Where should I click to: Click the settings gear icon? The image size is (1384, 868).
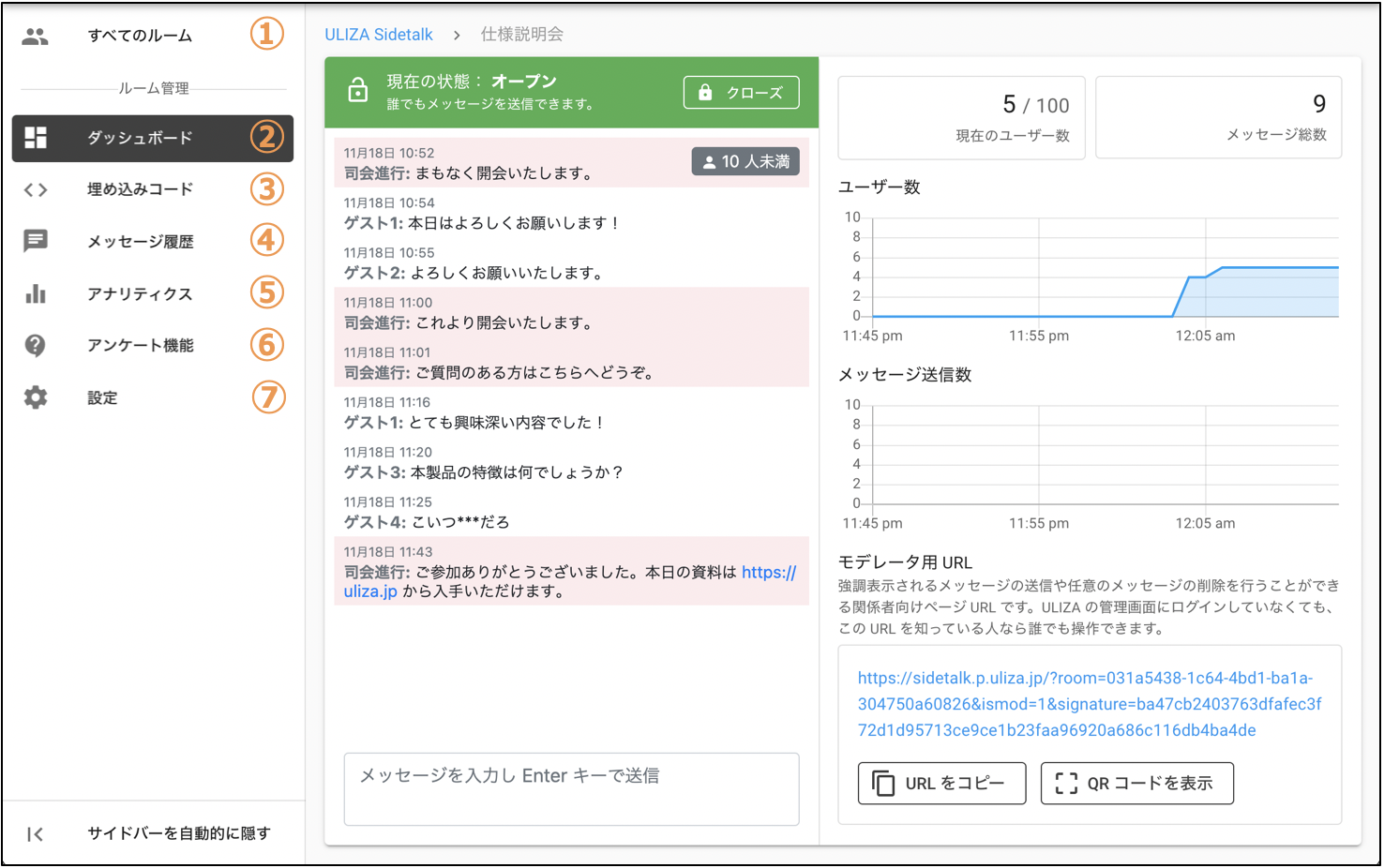(36, 397)
